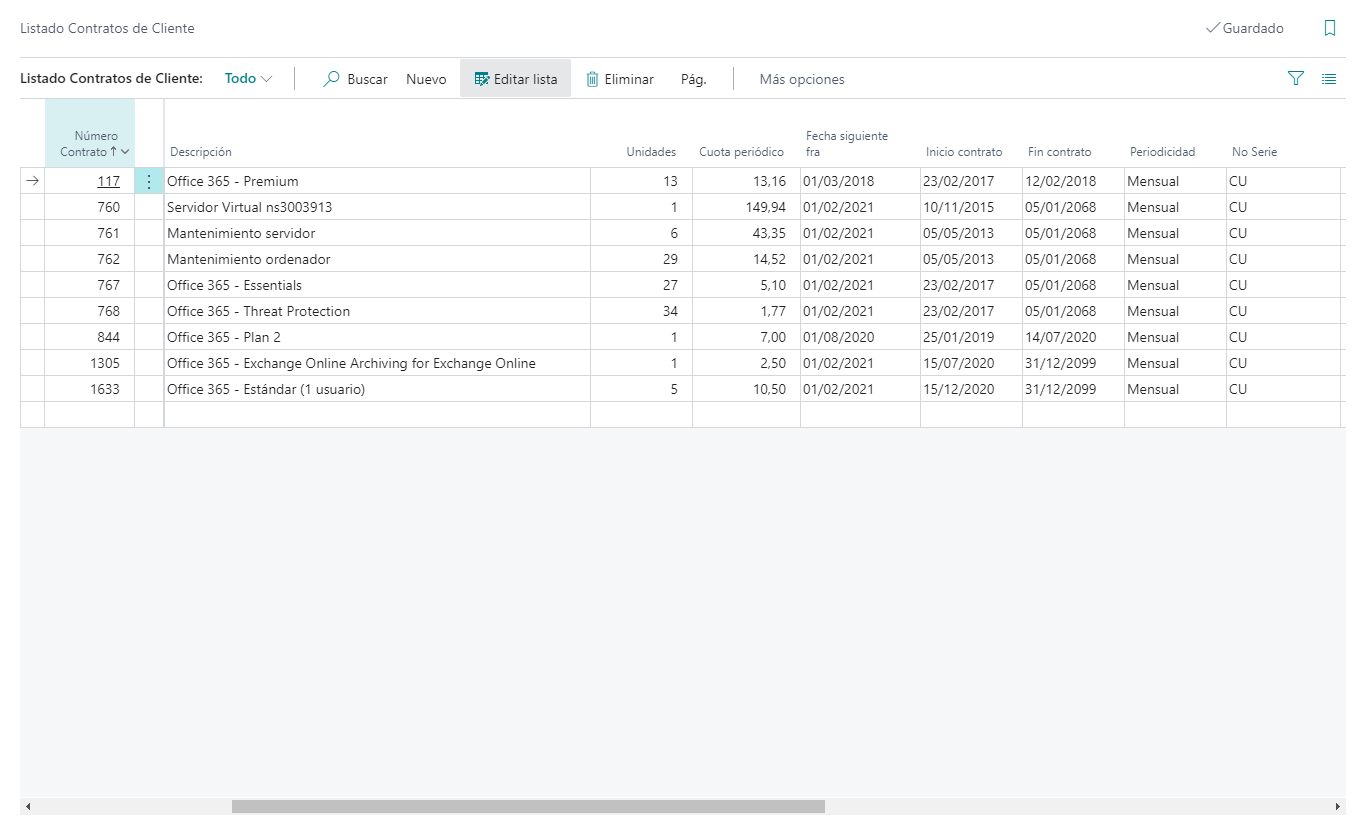Click the Editar lista grid icon
This screenshot has width=1361, height=832.
[482, 79]
